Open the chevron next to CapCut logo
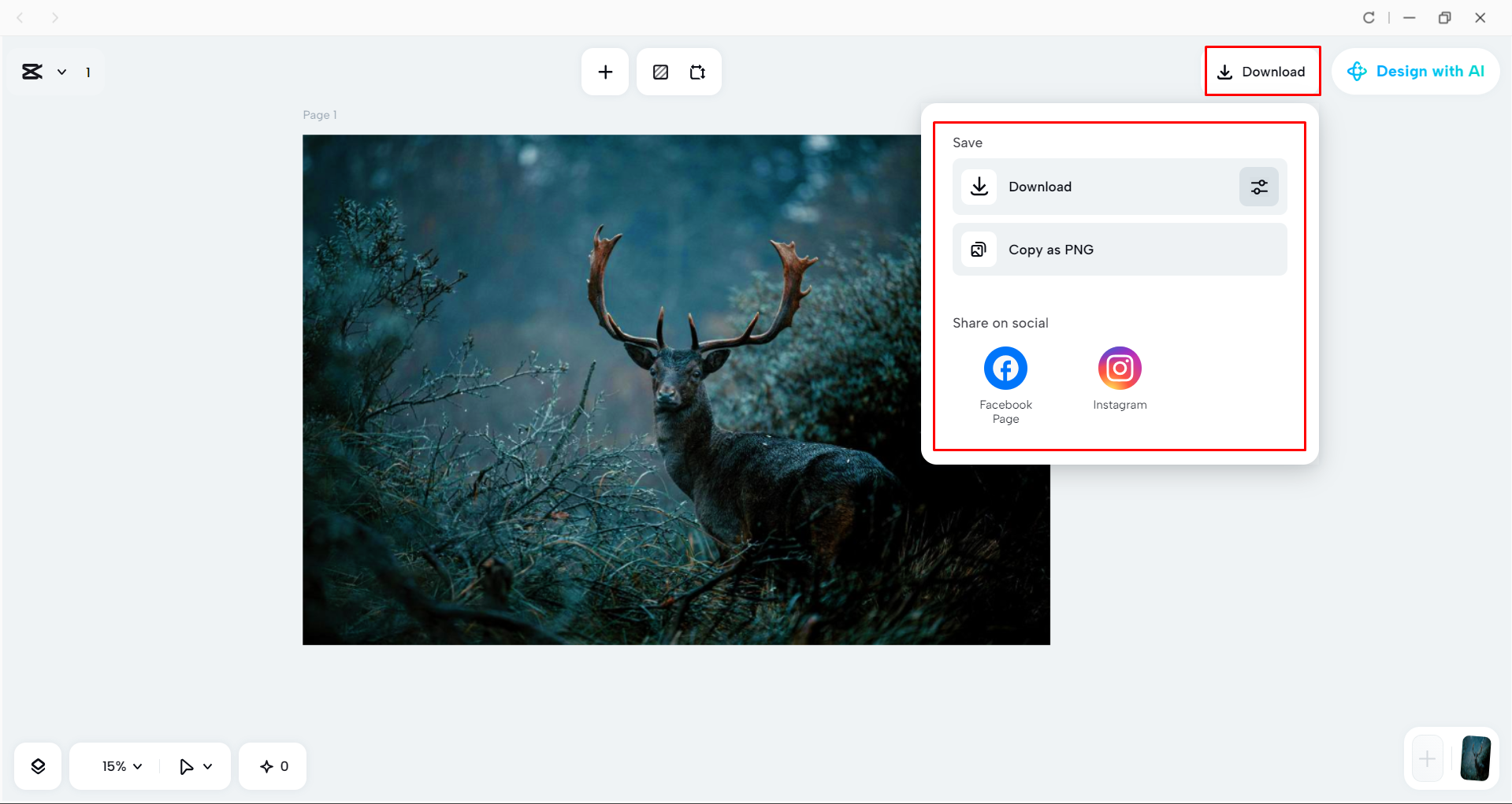 (x=62, y=72)
